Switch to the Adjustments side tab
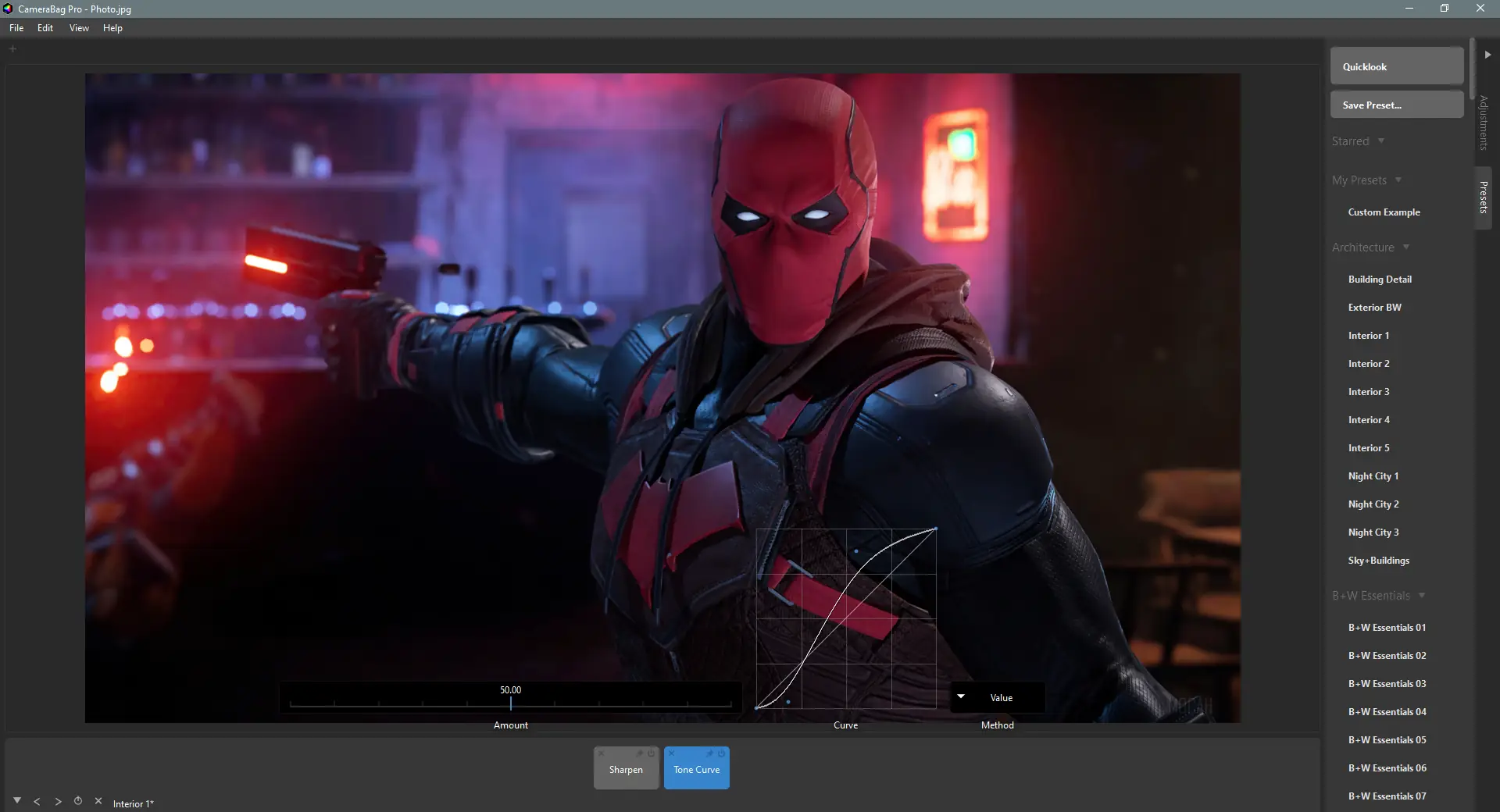This screenshot has width=1500, height=812. 1484,123
